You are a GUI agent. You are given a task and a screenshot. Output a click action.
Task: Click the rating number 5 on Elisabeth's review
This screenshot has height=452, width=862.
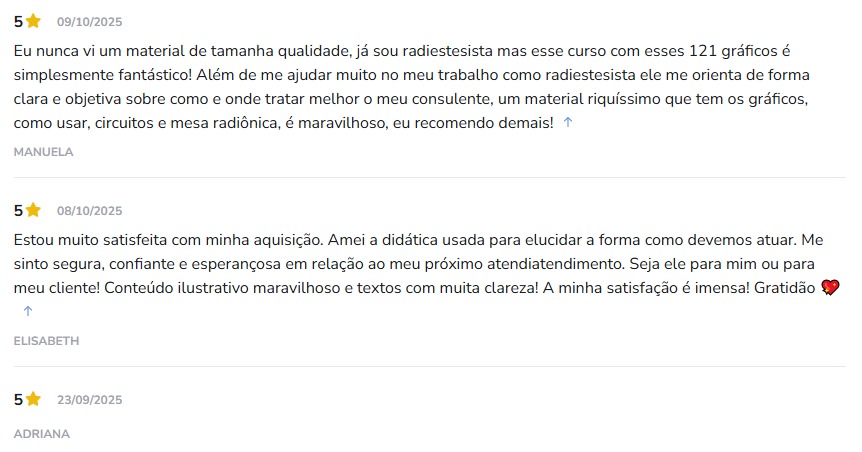[18, 210]
